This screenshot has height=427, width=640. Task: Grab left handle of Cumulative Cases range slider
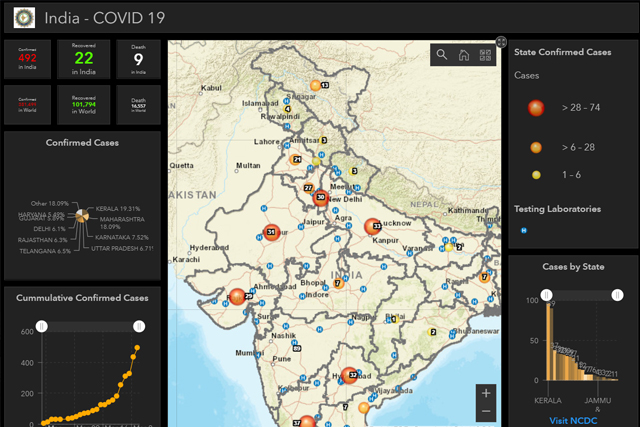point(42,326)
